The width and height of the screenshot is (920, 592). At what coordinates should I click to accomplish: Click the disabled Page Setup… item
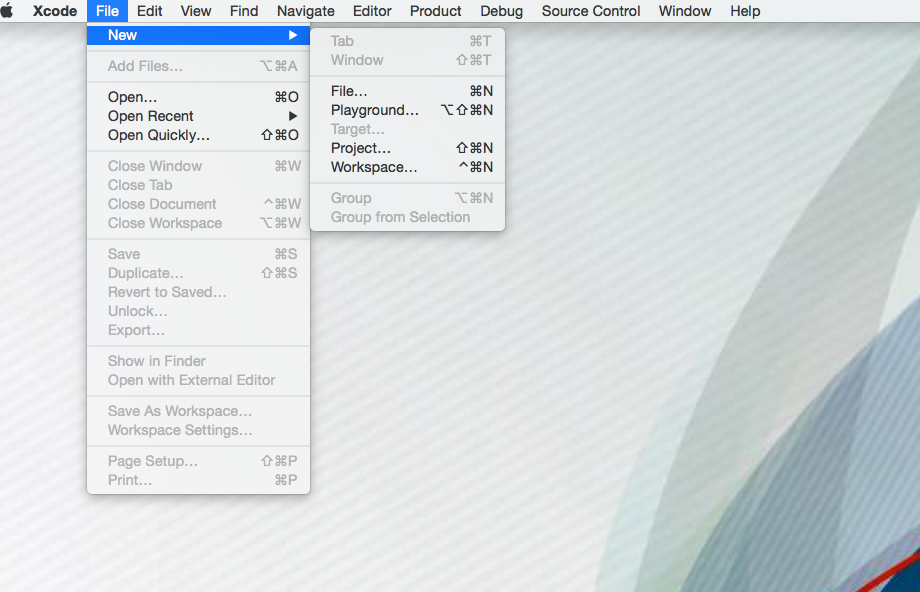tap(198, 461)
